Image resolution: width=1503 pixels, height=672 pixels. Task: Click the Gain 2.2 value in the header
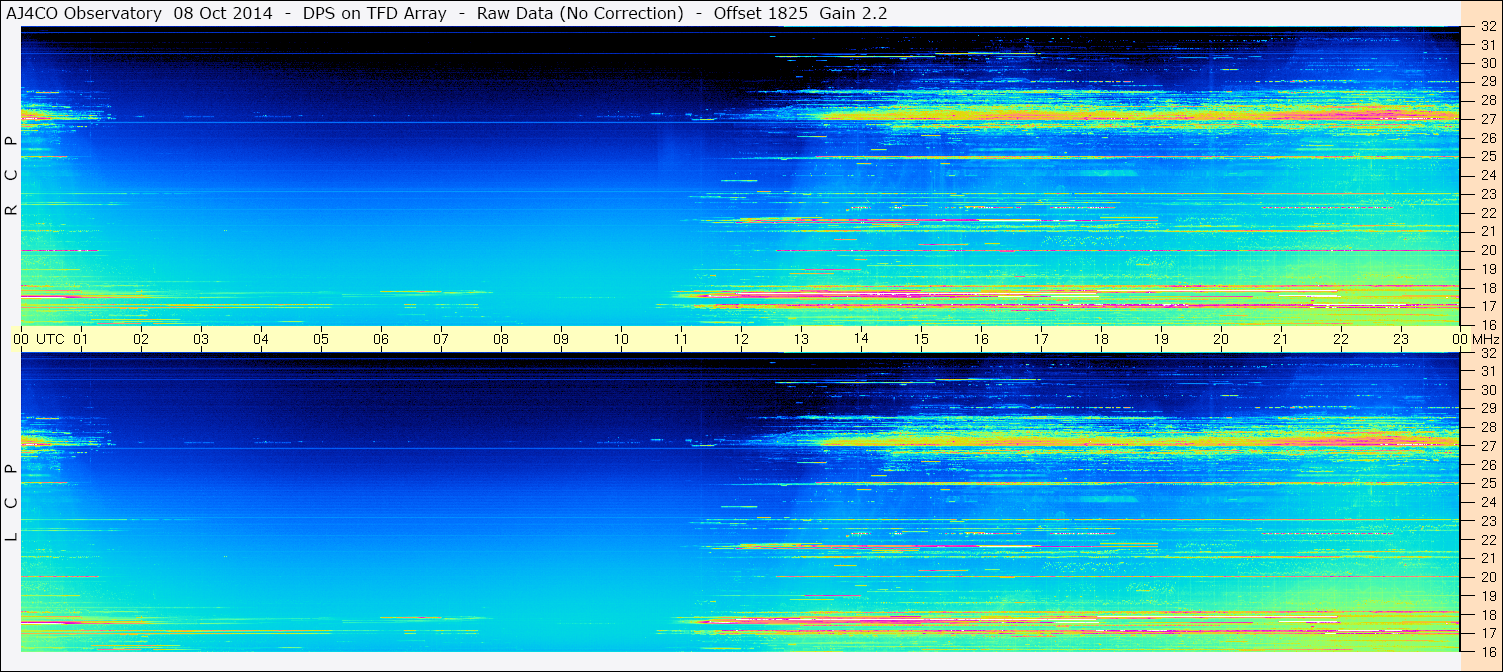pyautogui.click(x=853, y=14)
